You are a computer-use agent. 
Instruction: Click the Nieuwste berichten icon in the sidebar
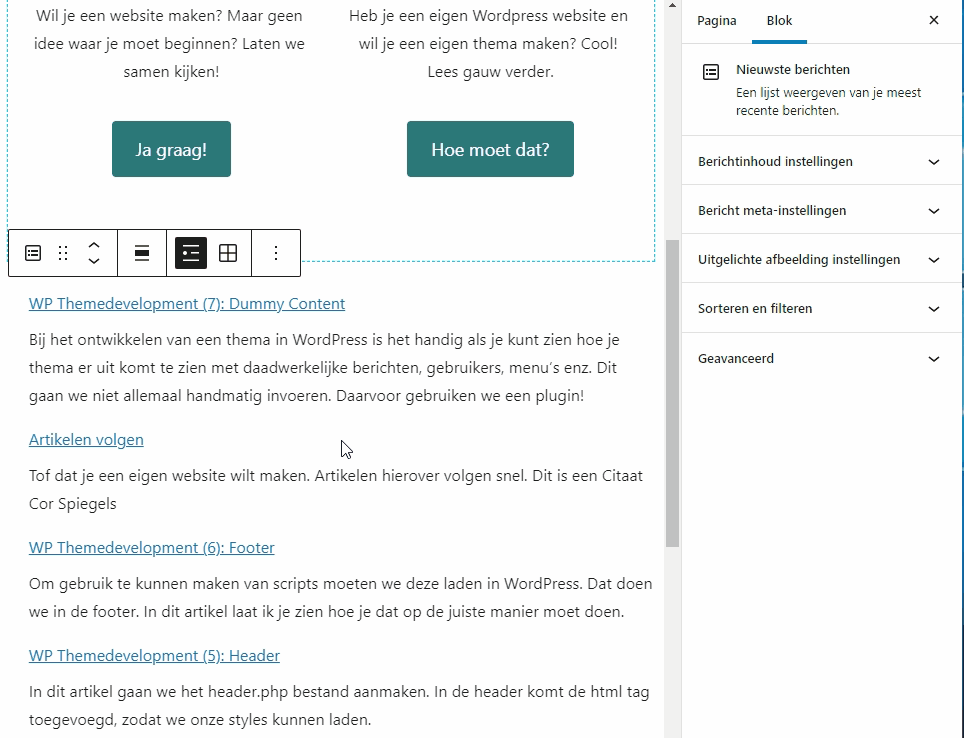[711, 72]
